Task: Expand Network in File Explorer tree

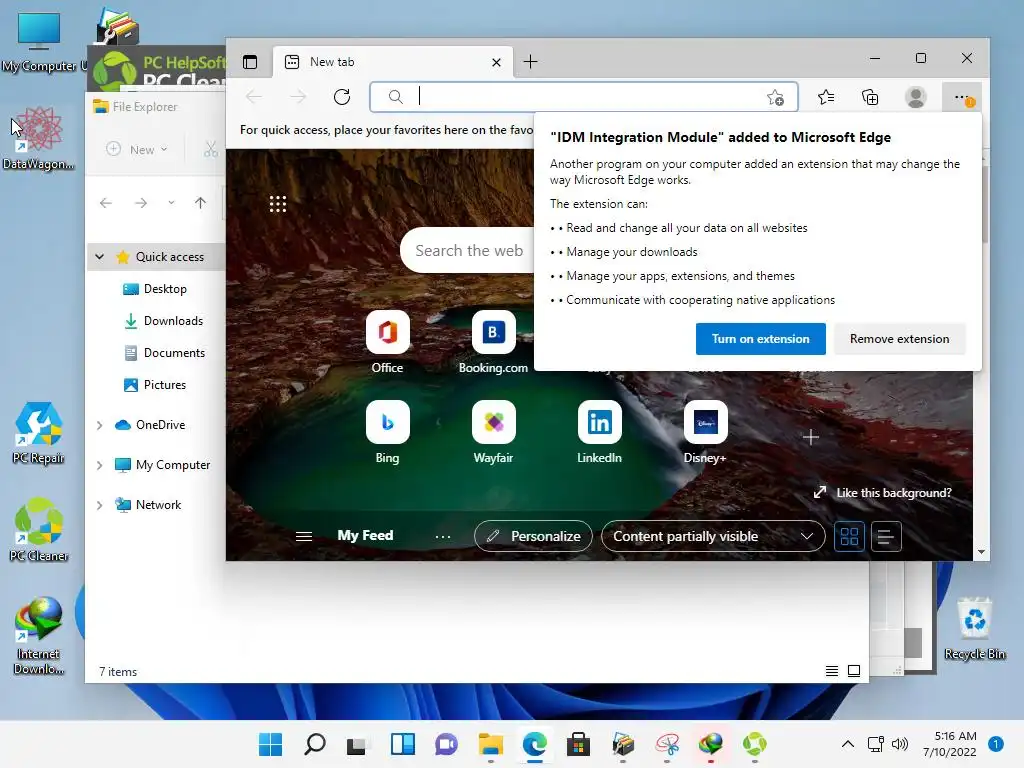Action: coord(99,505)
